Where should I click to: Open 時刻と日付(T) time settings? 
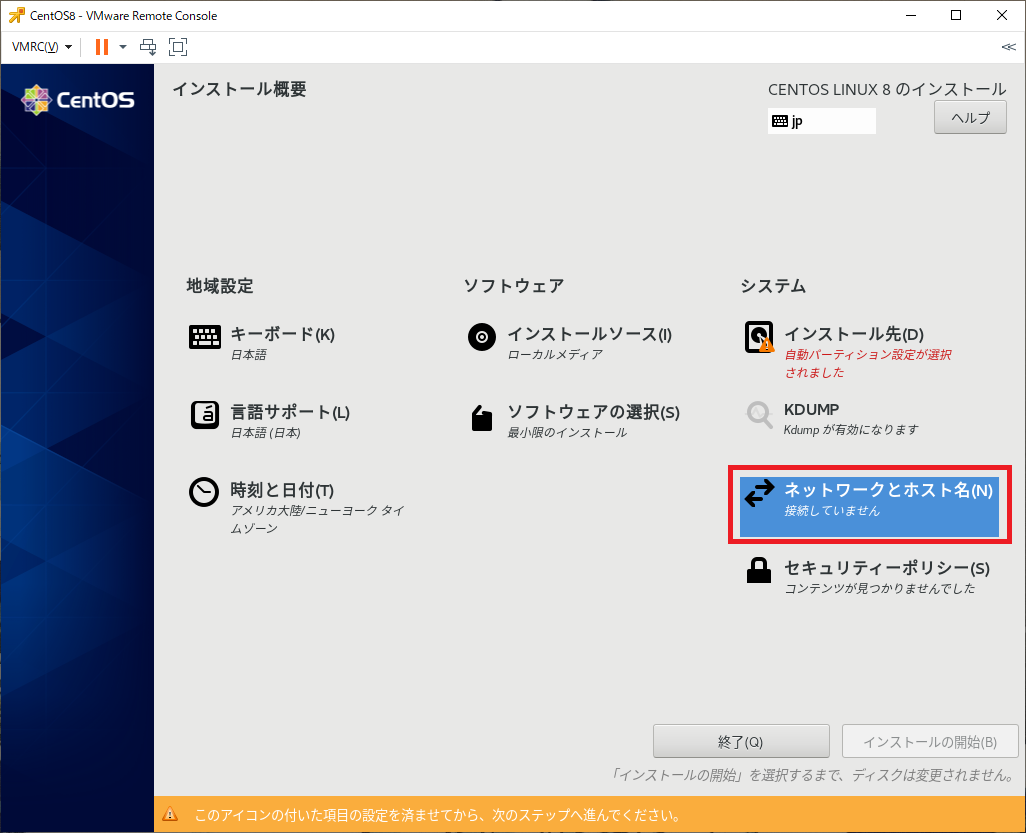coord(282,490)
